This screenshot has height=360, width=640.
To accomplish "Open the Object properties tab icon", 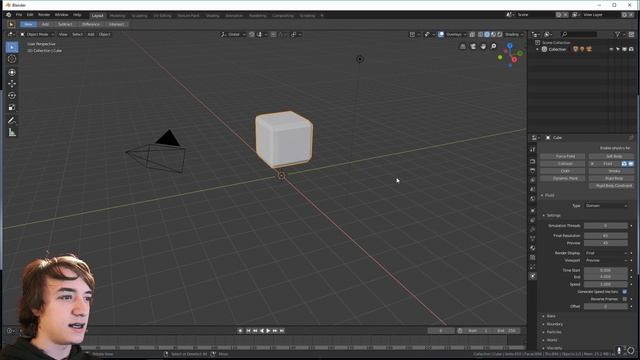I will point(533,211).
